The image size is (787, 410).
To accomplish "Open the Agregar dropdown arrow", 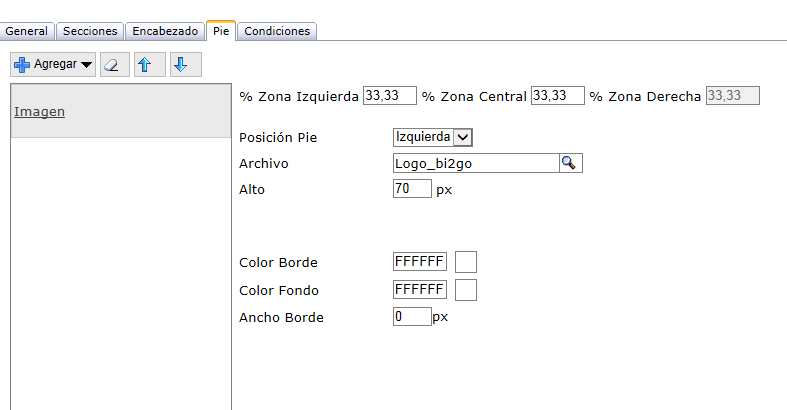I will pyautogui.click(x=87, y=65).
